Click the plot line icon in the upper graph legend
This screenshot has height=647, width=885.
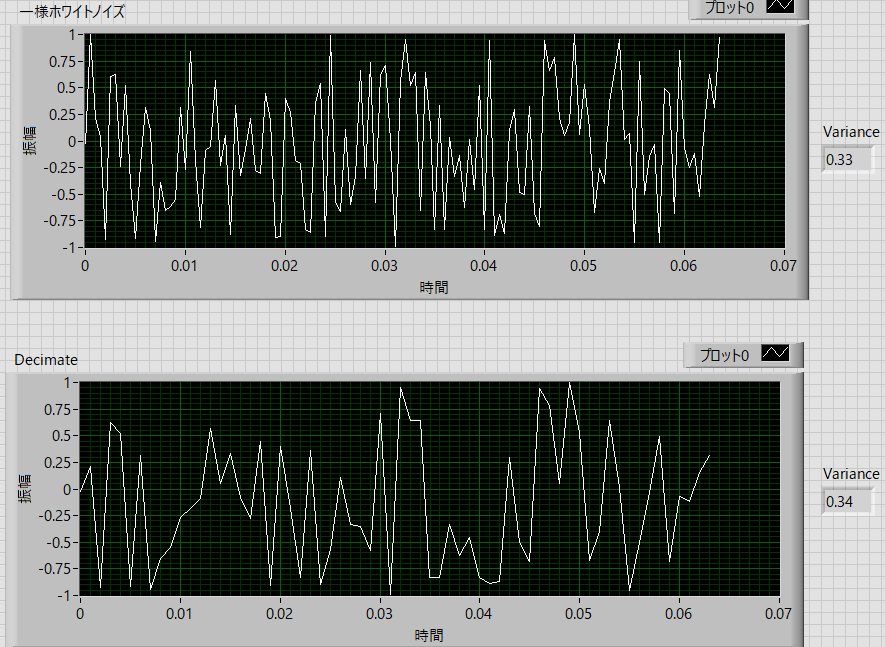tap(778, 7)
